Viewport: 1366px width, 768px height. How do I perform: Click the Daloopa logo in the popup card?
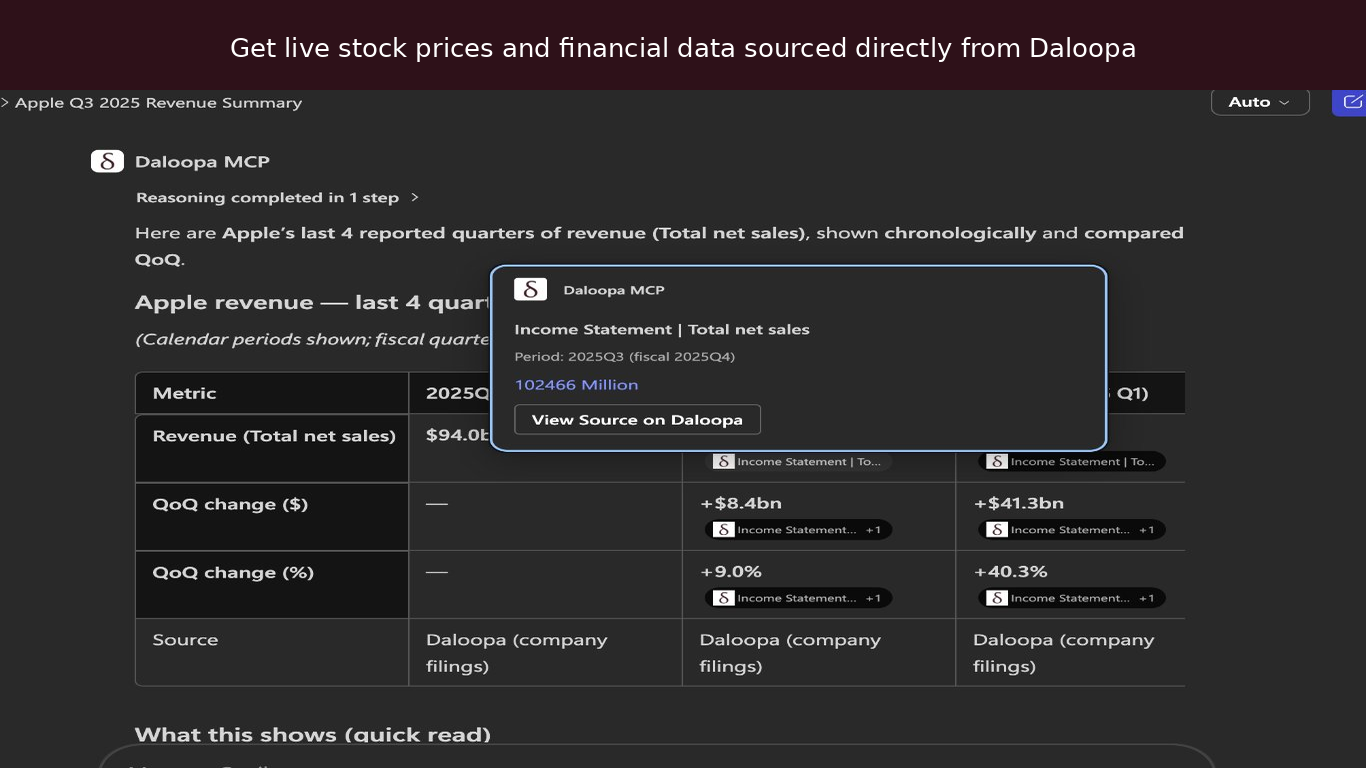click(530, 290)
